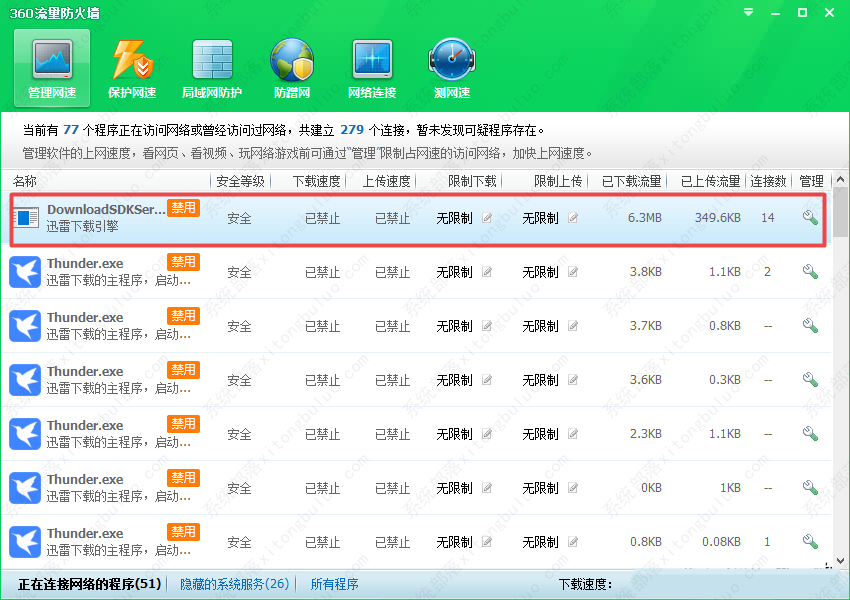Click Thunder bird icon in row with 3.8KB downloaded
The image size is (850, 600).
point(25,272)
